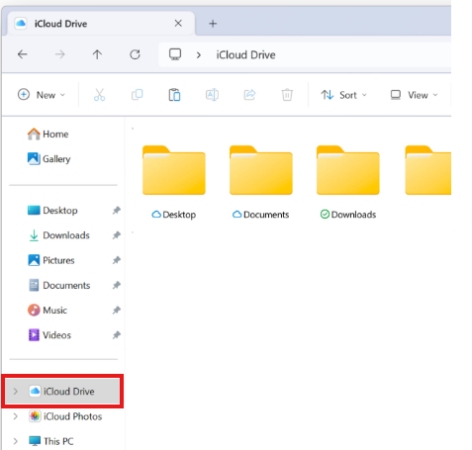The height and width of the screenshot is (450, 472).
Task: Expand the iCloud Drive tree node
Action: pos(15,391)
